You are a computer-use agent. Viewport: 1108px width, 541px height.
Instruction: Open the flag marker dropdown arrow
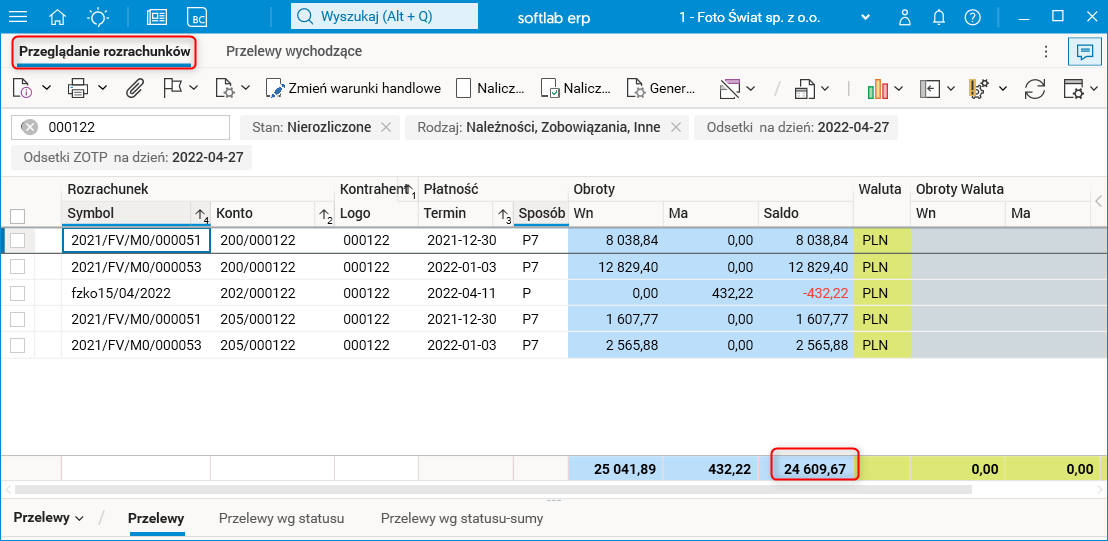coord(193,88)
